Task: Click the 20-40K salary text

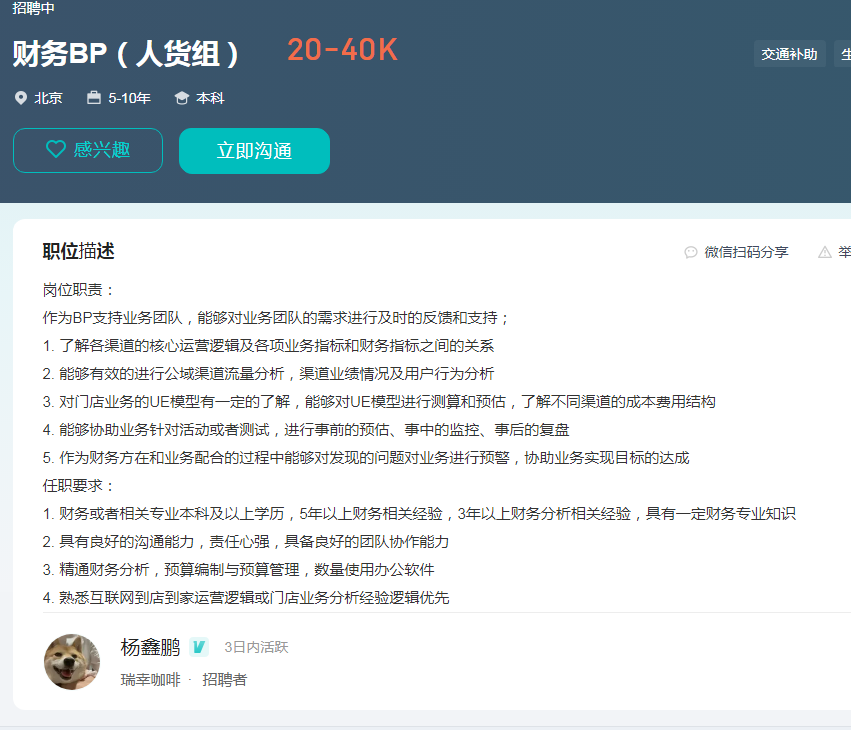Action: point(342,50)
